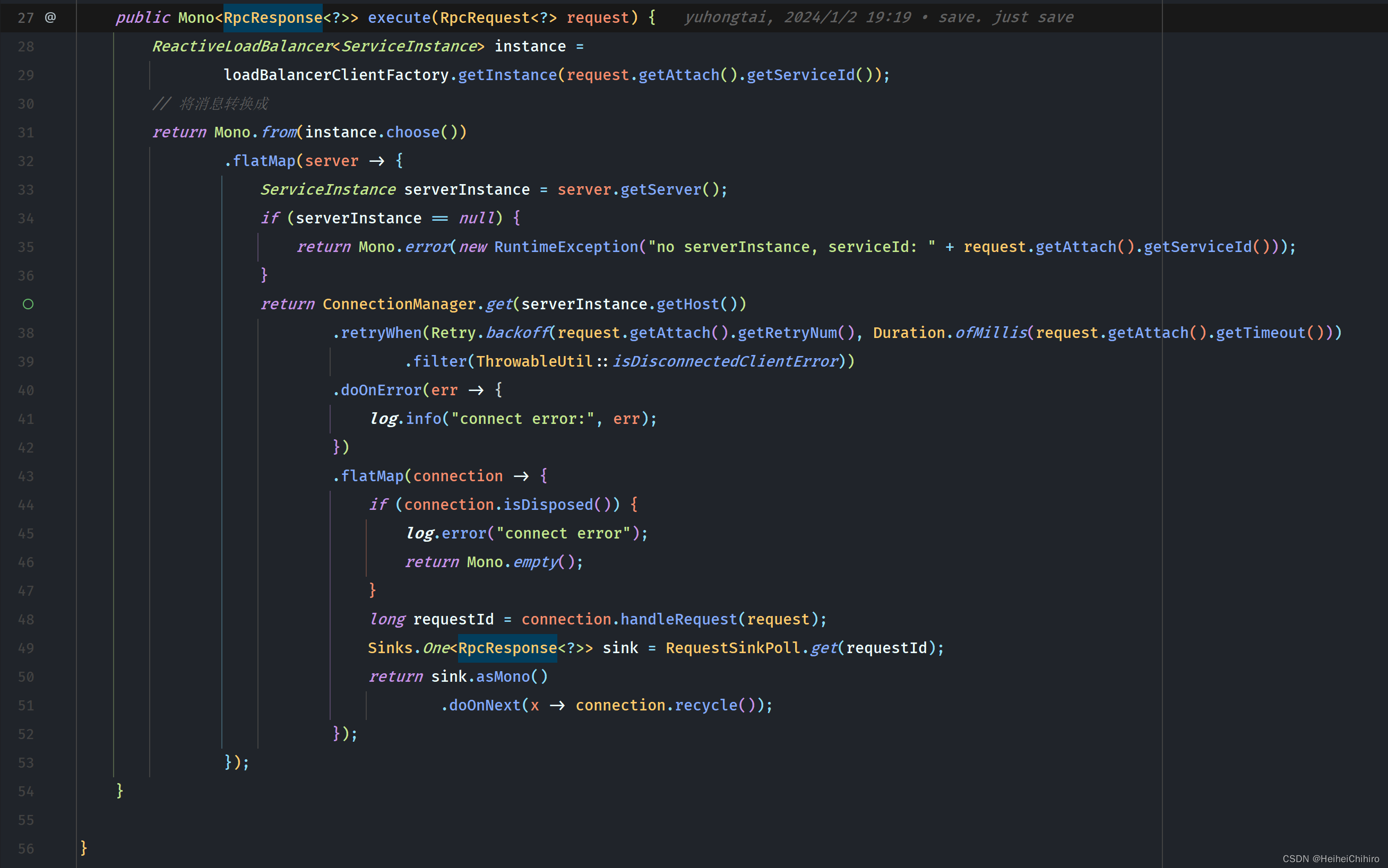Click the highlighted RpcResponse in Sinks.One line
The height and width of the screenshot is (868, 1388).
pos(507,648)
